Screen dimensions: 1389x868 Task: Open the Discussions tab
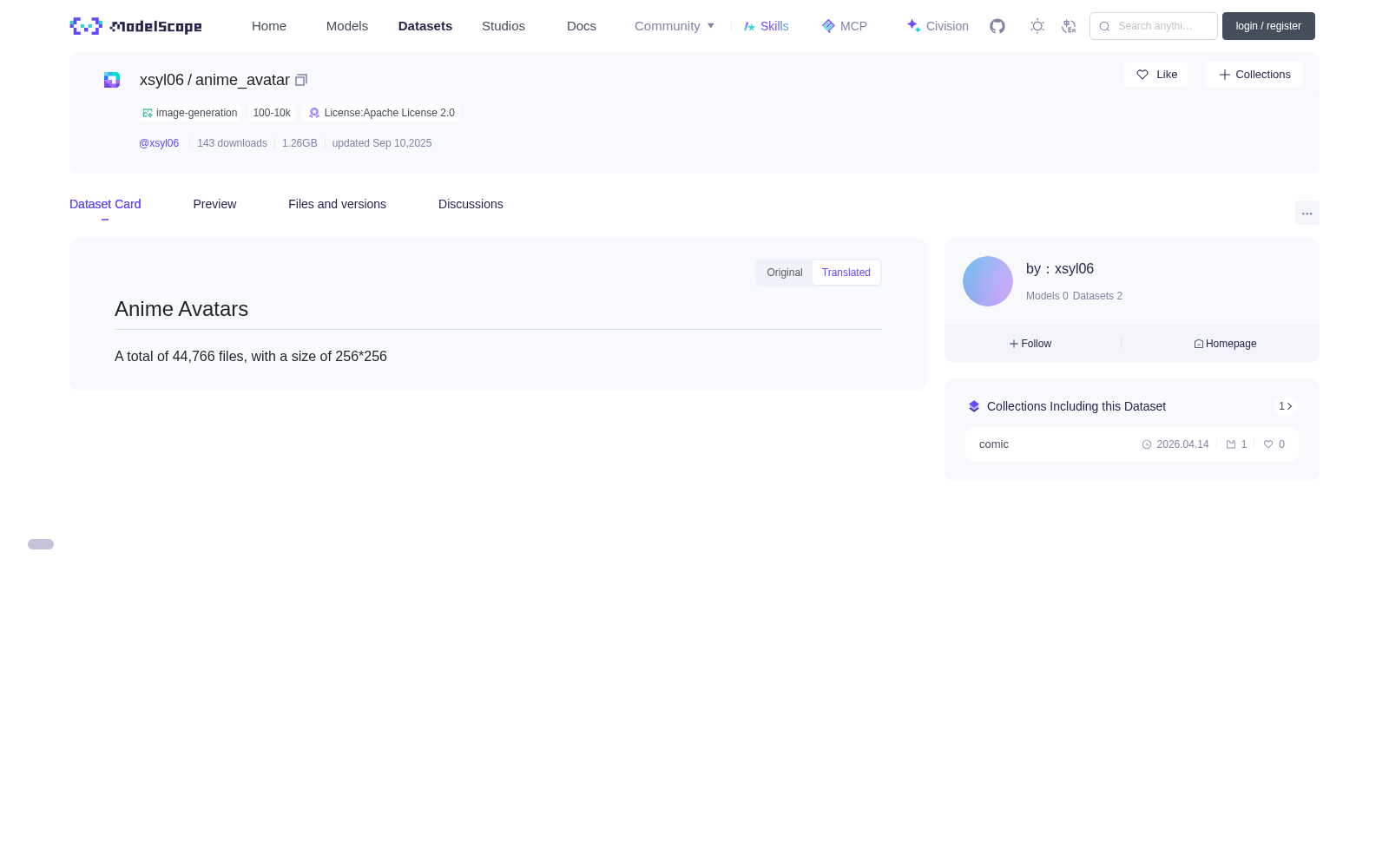(471, 204)
